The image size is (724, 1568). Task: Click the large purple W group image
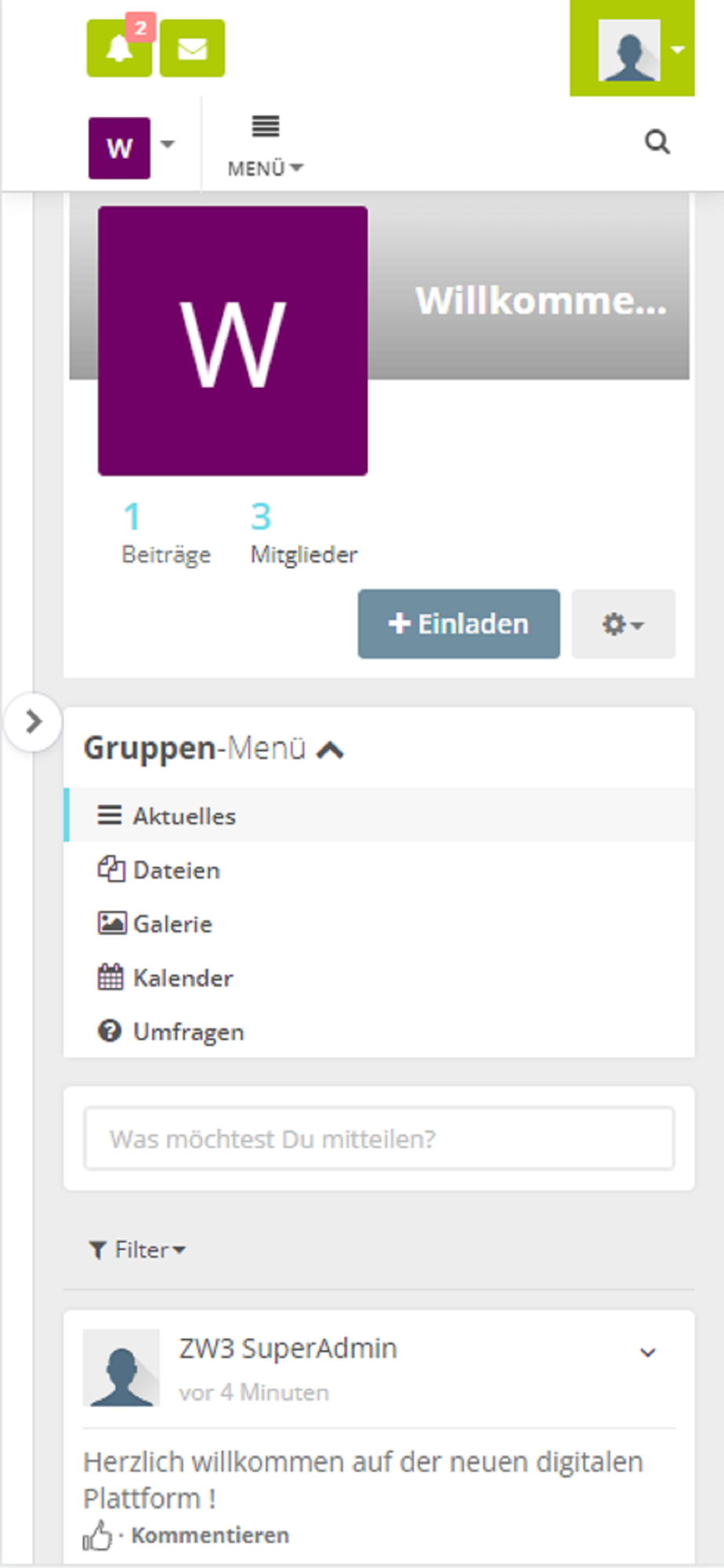(x=233, y=341)
